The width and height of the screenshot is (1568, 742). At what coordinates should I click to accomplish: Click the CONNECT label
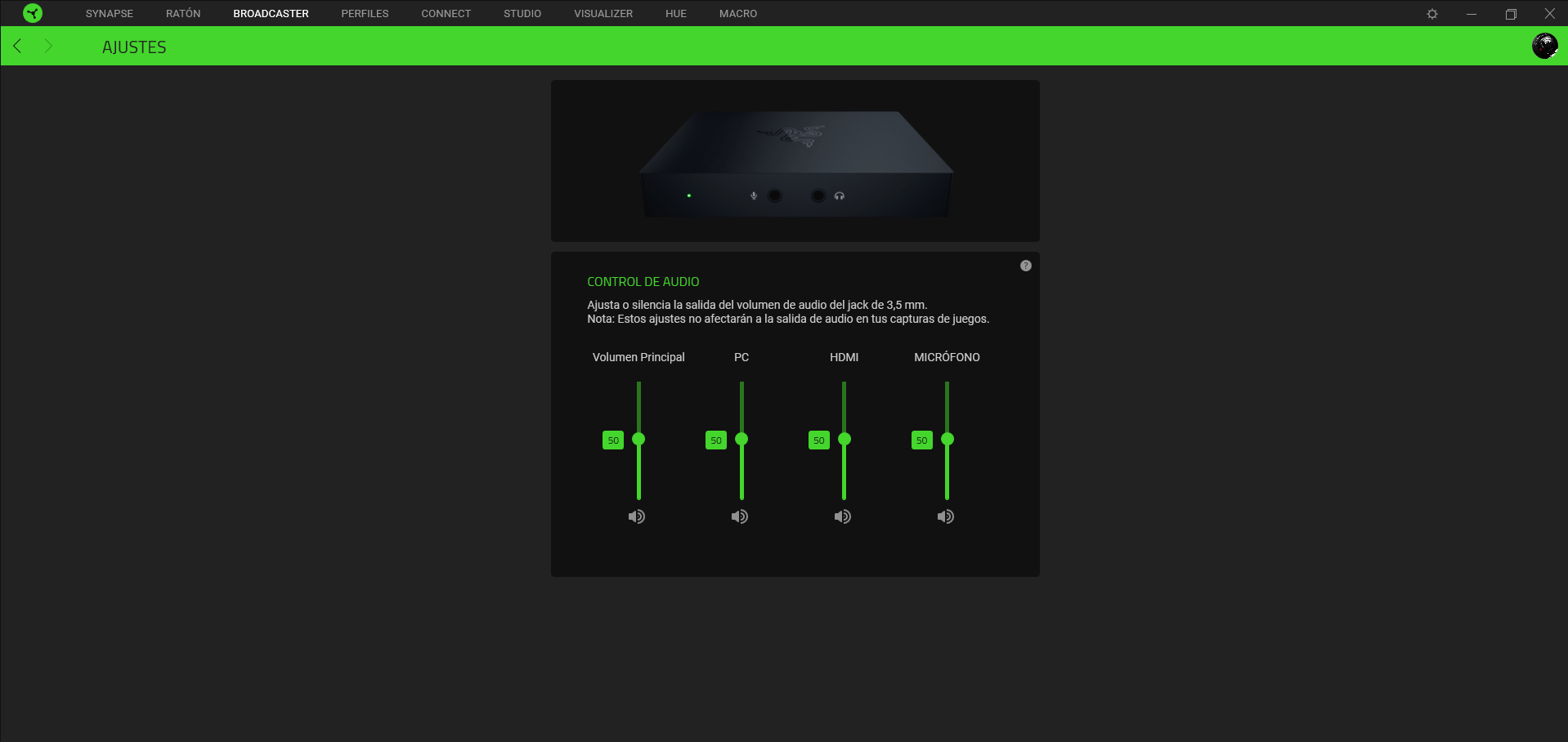446,13
